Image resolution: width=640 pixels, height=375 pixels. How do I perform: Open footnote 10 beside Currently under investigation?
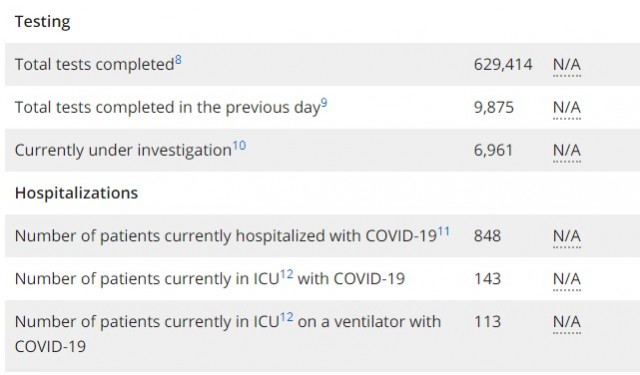(239, 146)
